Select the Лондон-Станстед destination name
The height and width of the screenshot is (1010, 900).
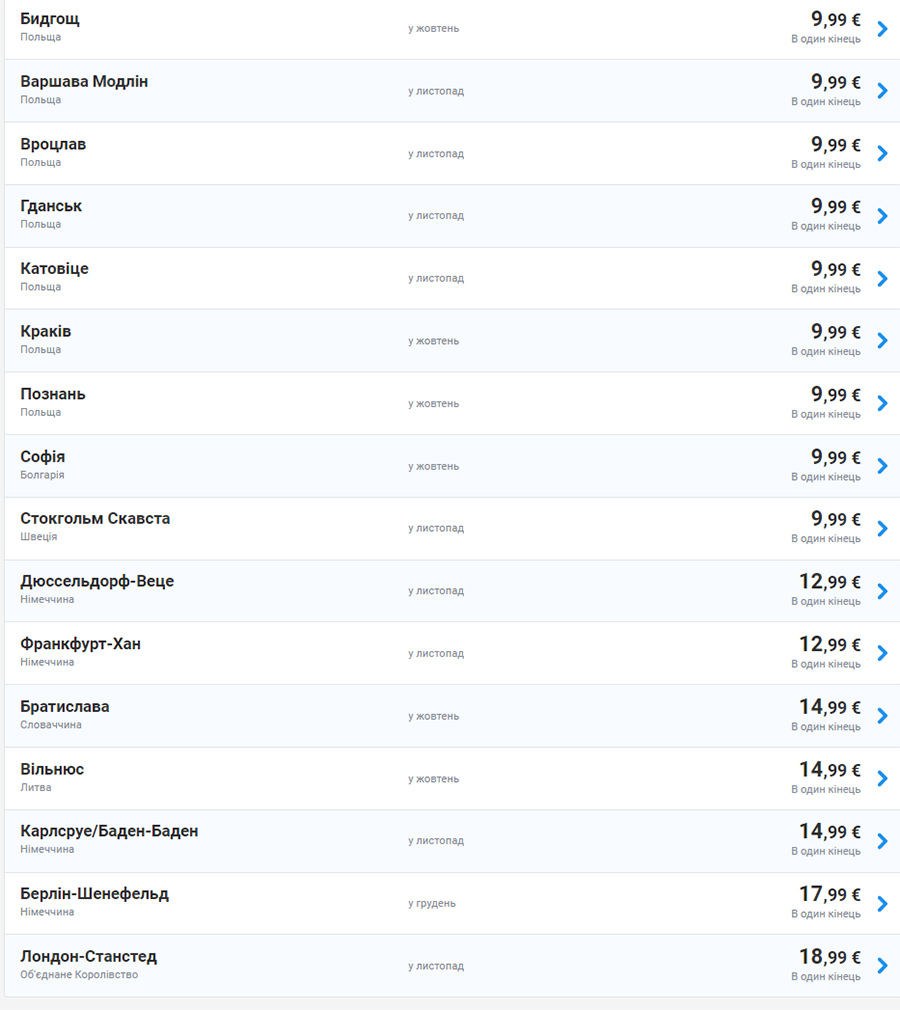point(88,957)
